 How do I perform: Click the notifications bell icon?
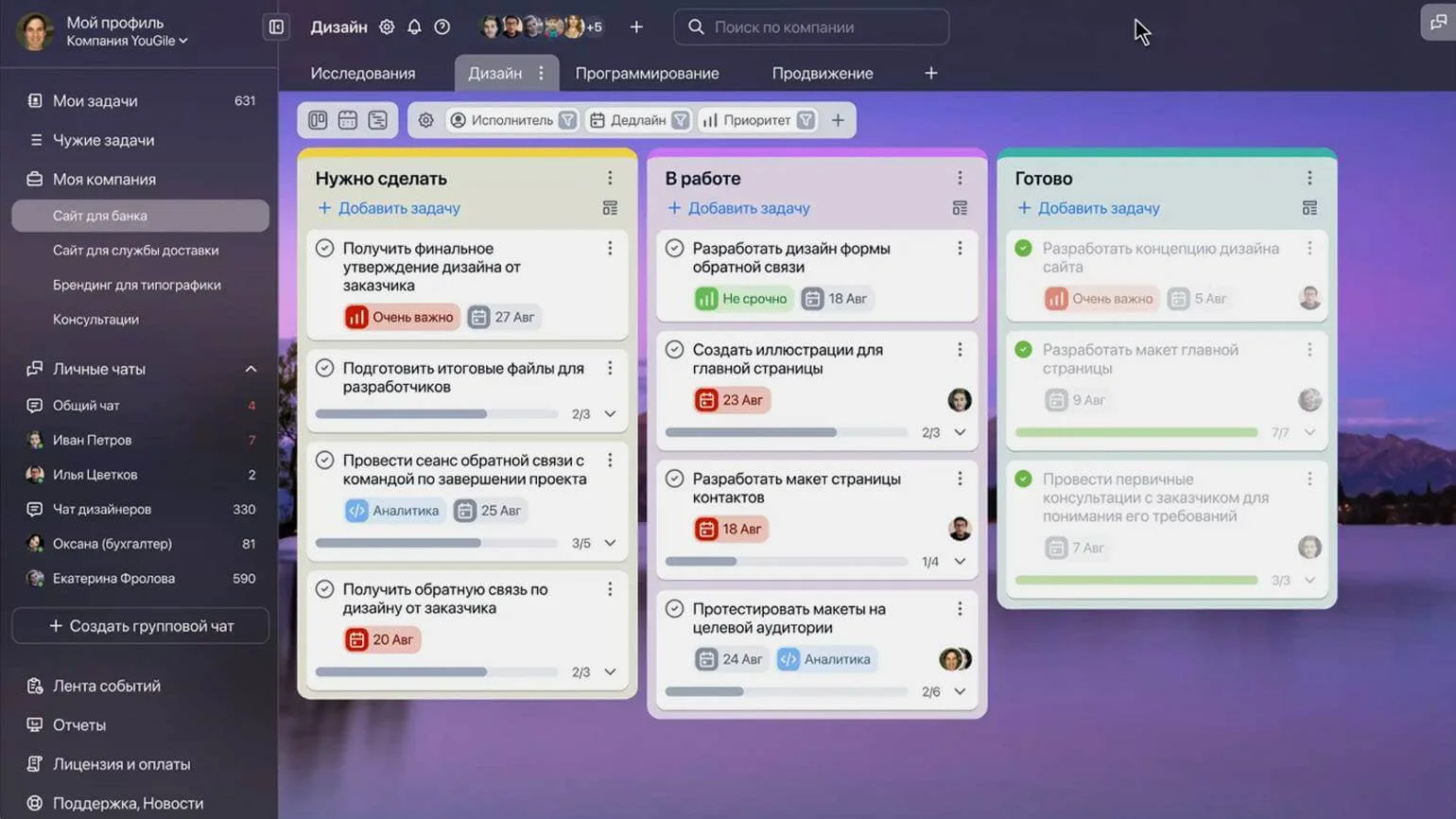(414, 27)
